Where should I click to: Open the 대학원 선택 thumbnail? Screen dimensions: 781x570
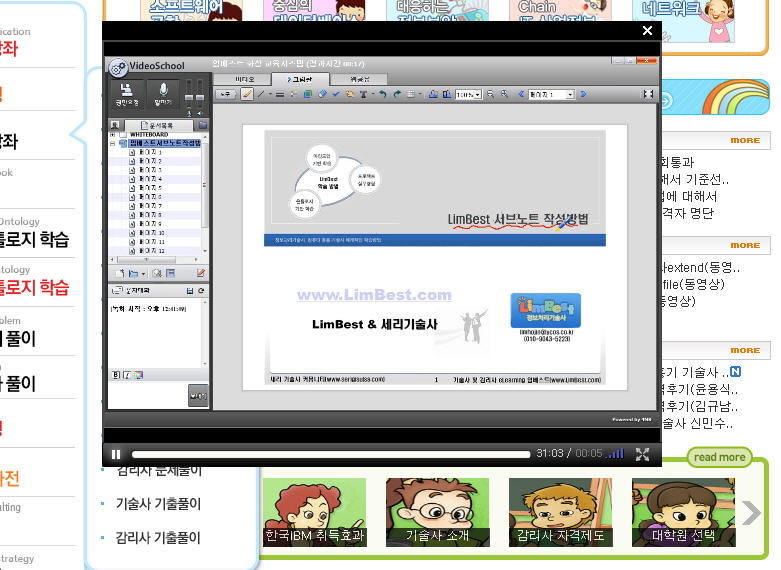point(683,512)
